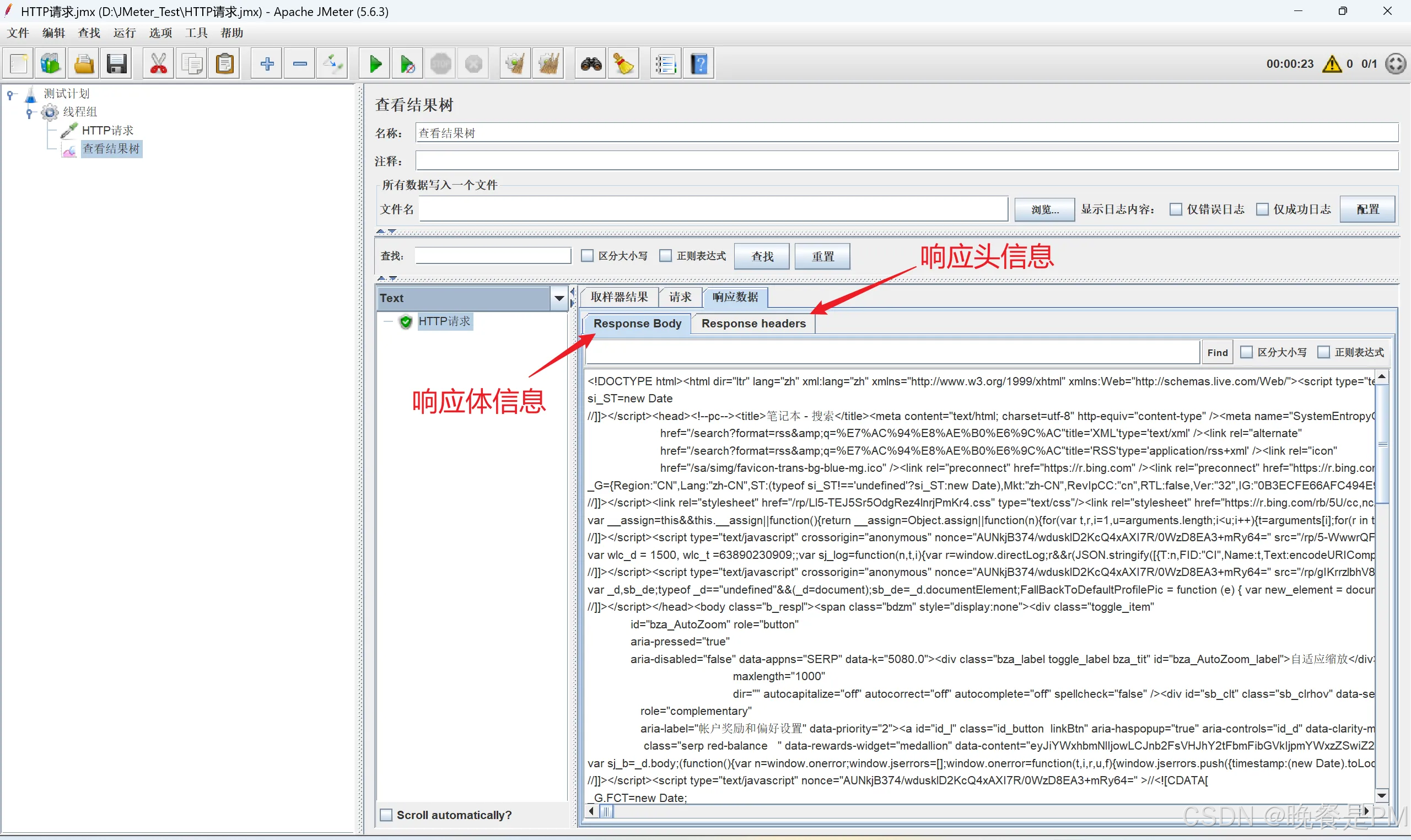Viewport: 1411px width, 840px height.
Task: Select 查看结果树 in the test plan tree
Action: pyautogui.click(x=111, y=149)
